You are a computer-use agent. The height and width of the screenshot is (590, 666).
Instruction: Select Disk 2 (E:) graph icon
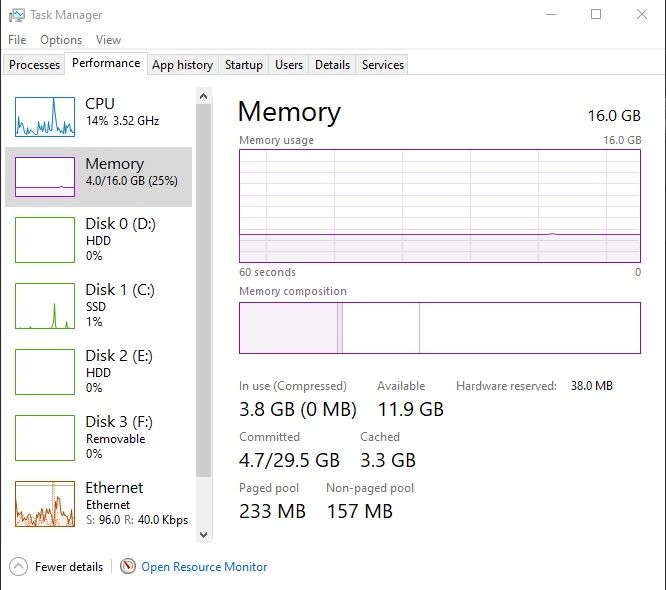click(x=45, y=373)
